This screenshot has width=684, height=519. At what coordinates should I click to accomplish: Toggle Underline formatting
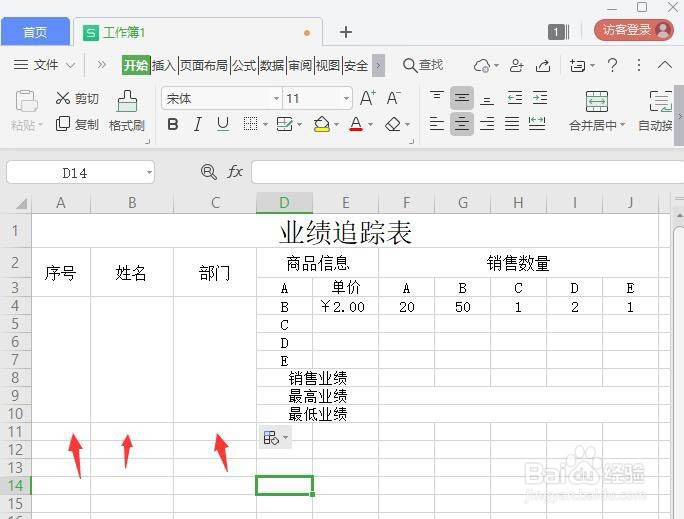tap(223, 124)
